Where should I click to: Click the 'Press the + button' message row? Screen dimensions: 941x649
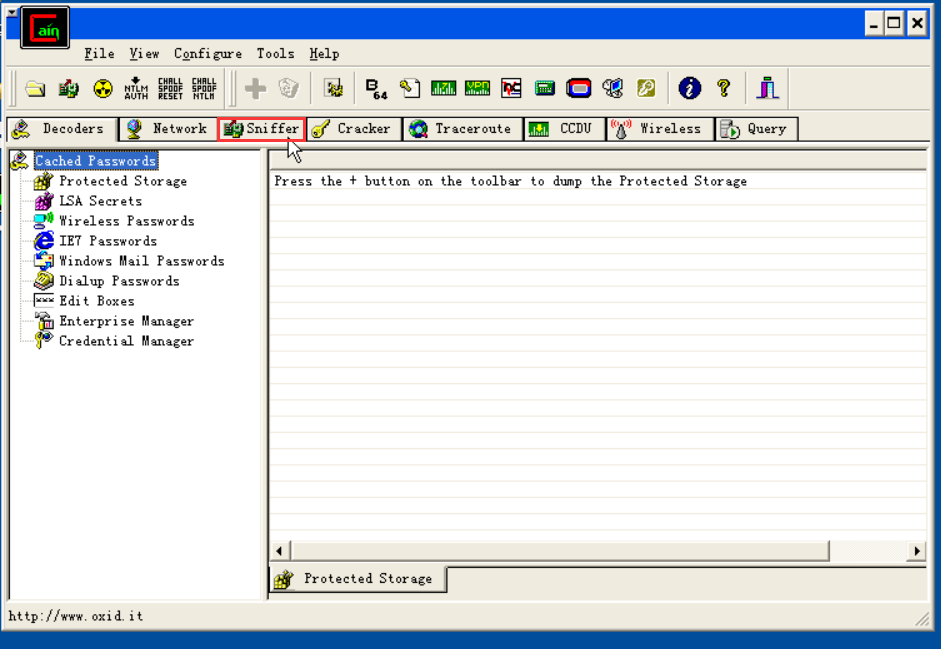click(x=597, y=181)
